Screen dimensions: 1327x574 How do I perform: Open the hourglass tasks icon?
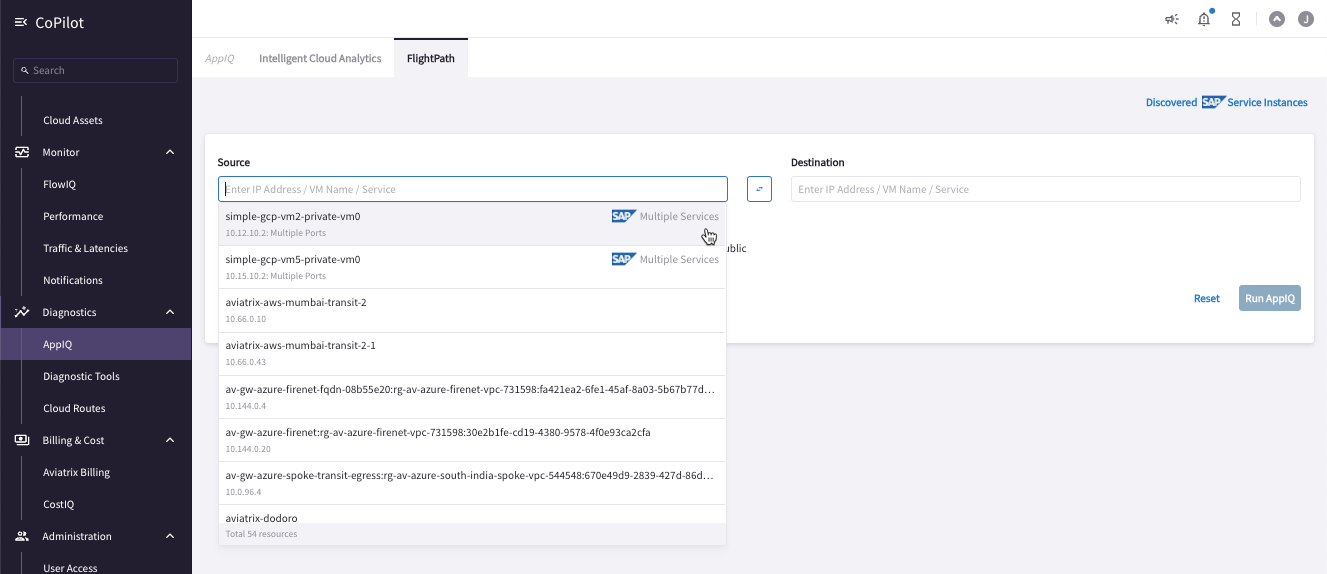pos(1236,19)
